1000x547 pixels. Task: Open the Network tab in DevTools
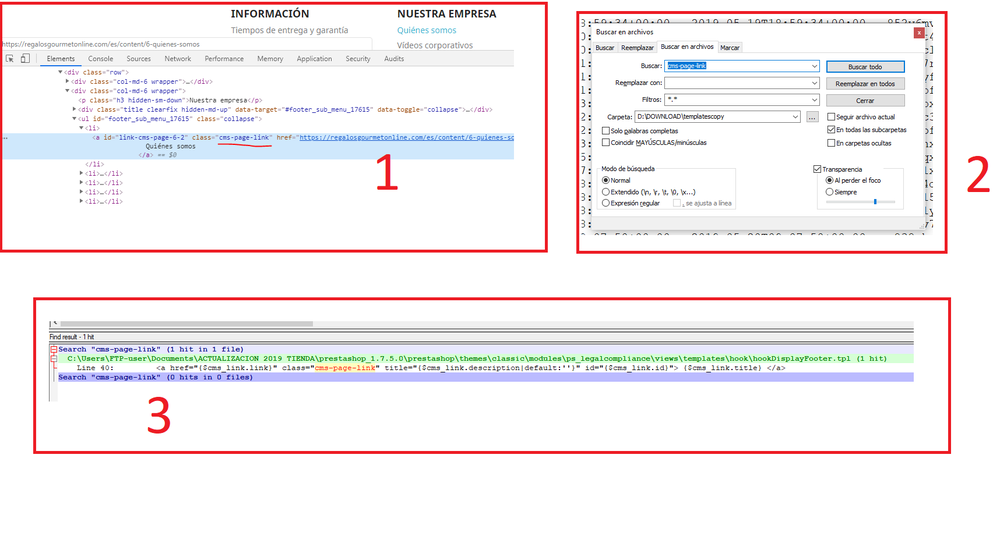pos(177,59)
